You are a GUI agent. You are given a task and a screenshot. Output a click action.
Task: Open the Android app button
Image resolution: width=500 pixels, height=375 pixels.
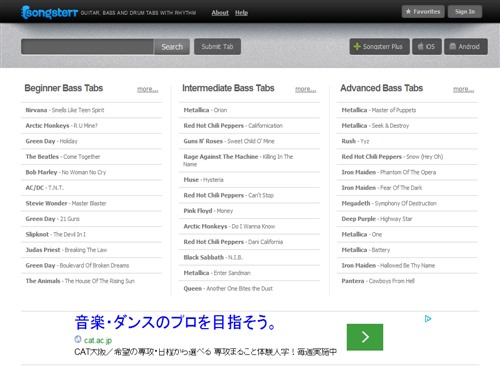(466, 47)
